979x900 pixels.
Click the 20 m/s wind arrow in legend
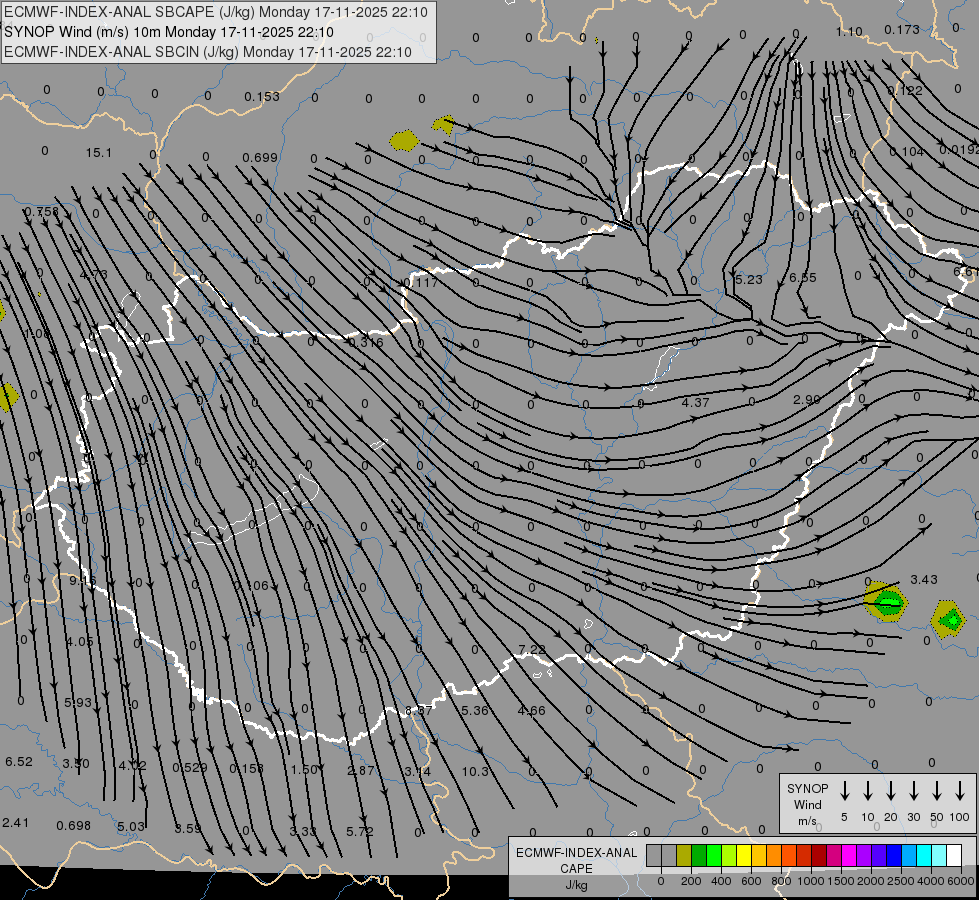[891, 791]
